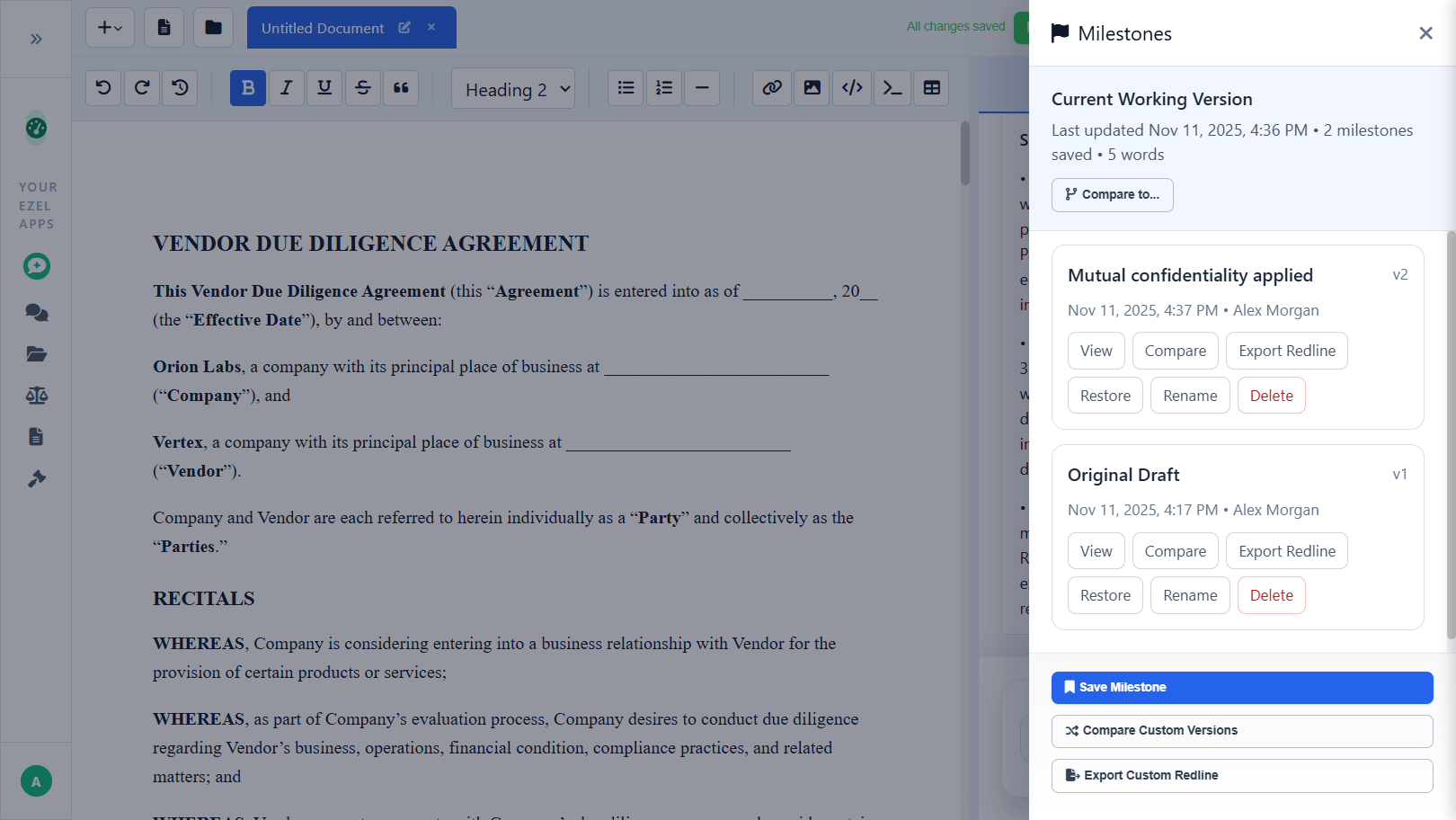Close the Milestones panel
The image size is (1456, 820).
tap(1425, 33)
